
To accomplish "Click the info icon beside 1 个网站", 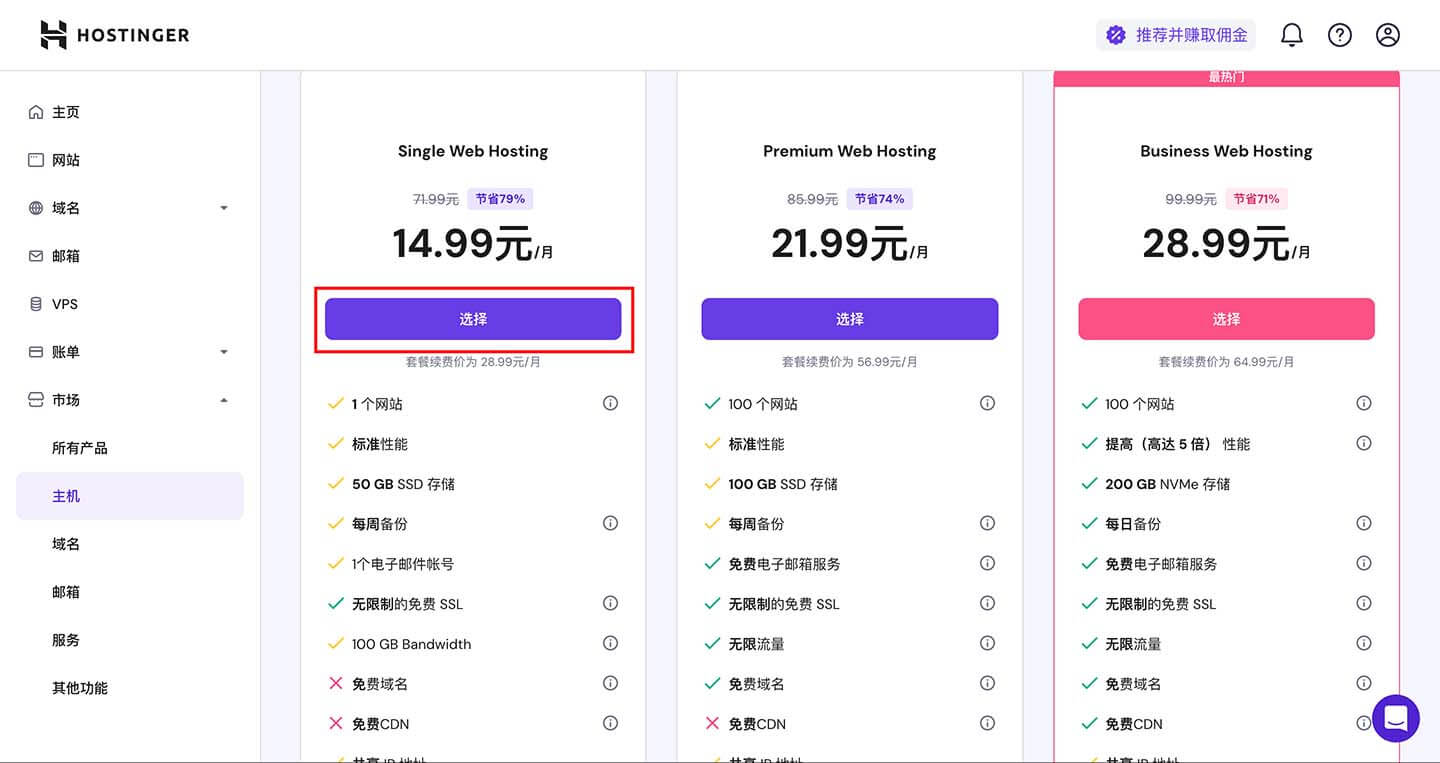I will click(x=610, y=403).
